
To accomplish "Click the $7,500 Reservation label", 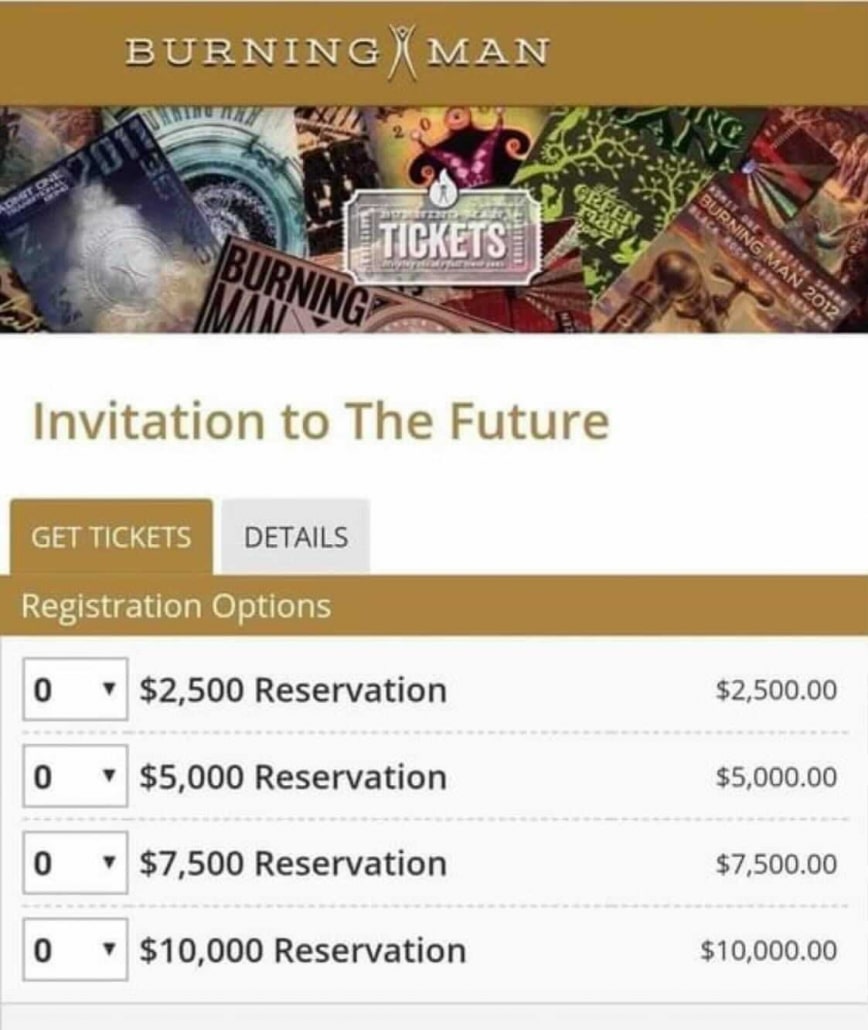I will [x=293, y=864].
